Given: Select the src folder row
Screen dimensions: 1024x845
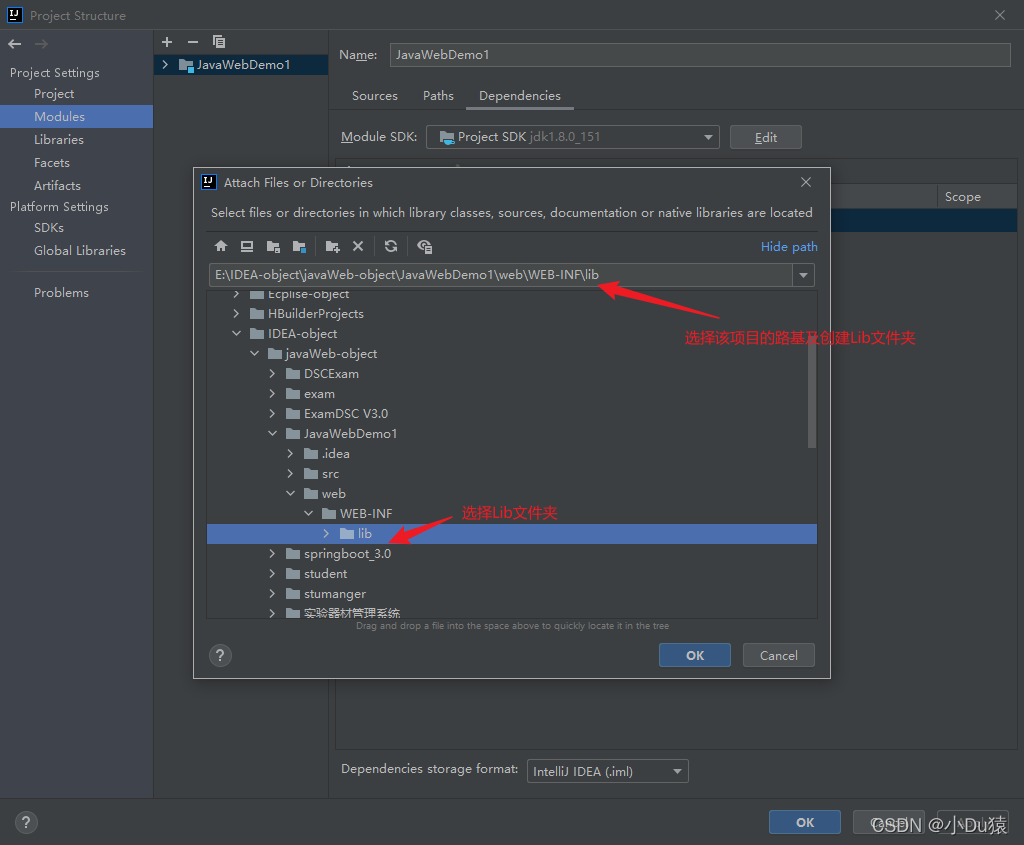Looking at the screenshot, I should click(x=512, y=473).
